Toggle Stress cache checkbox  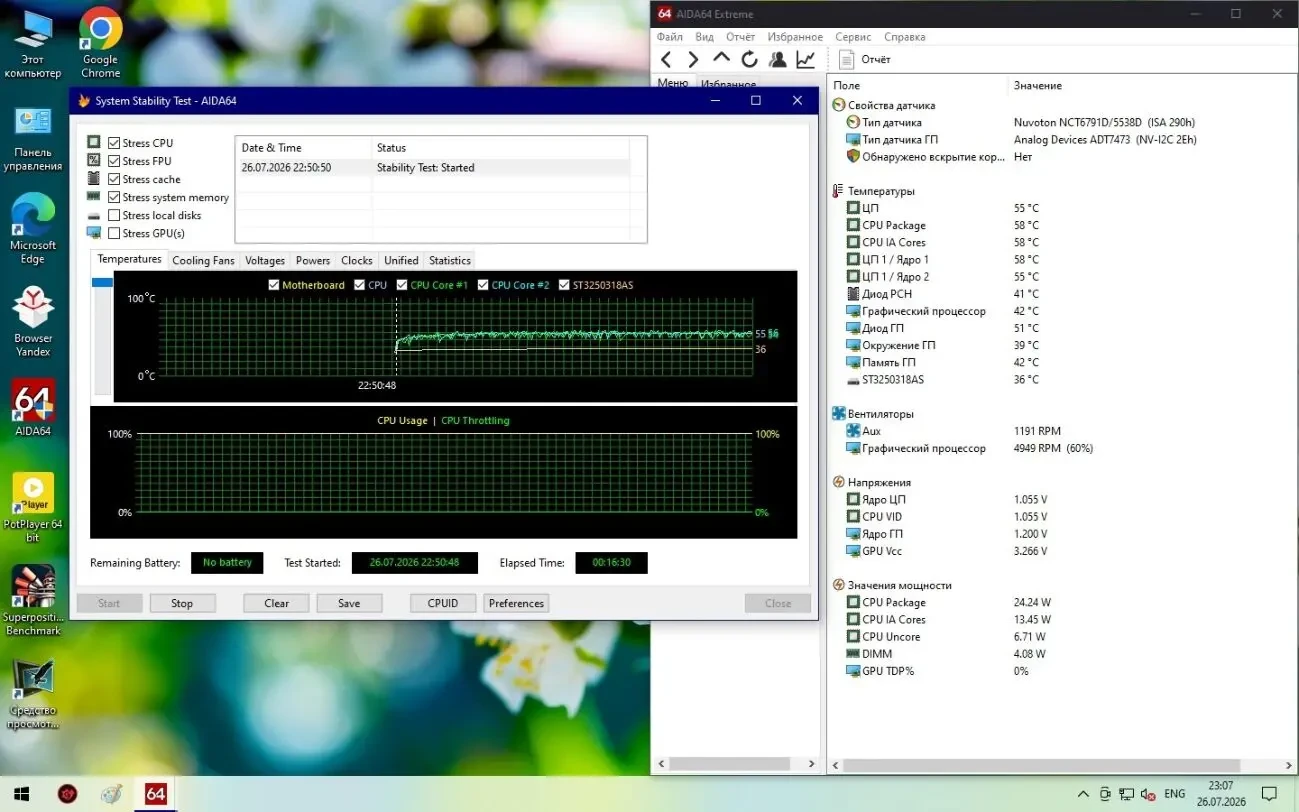[114, 179]
